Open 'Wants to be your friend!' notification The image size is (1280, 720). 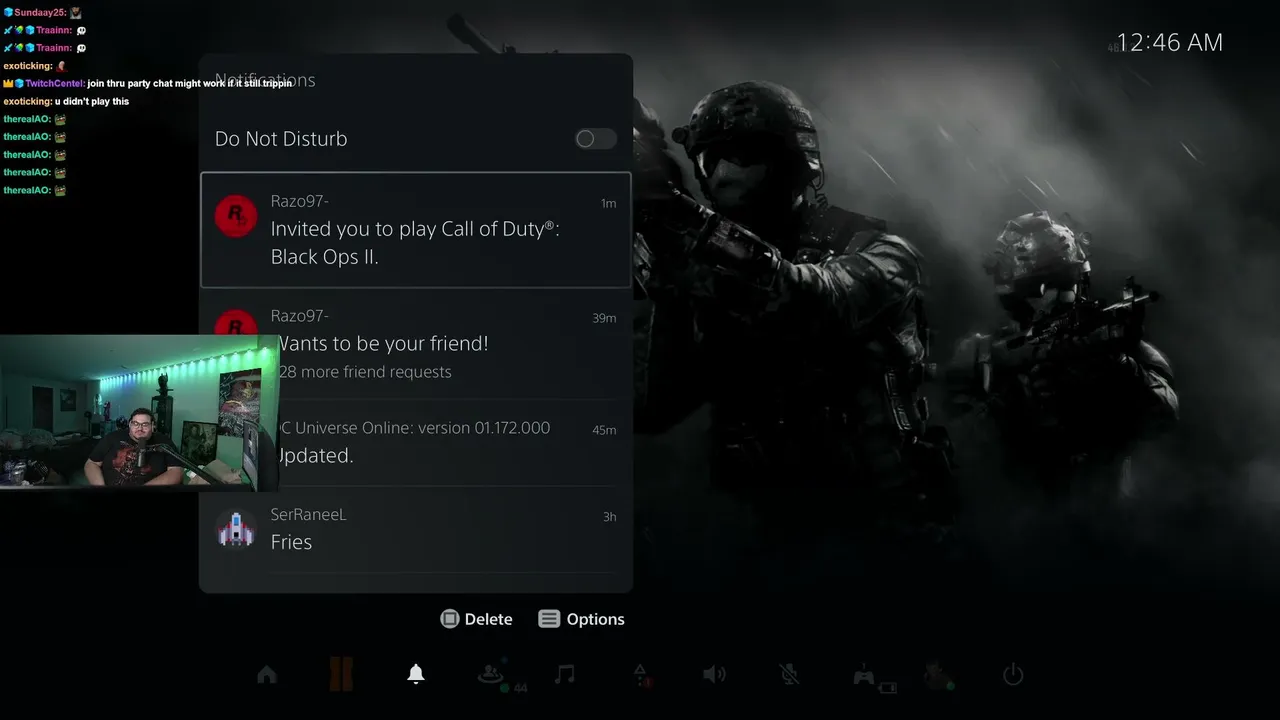(x=416, y=343)
